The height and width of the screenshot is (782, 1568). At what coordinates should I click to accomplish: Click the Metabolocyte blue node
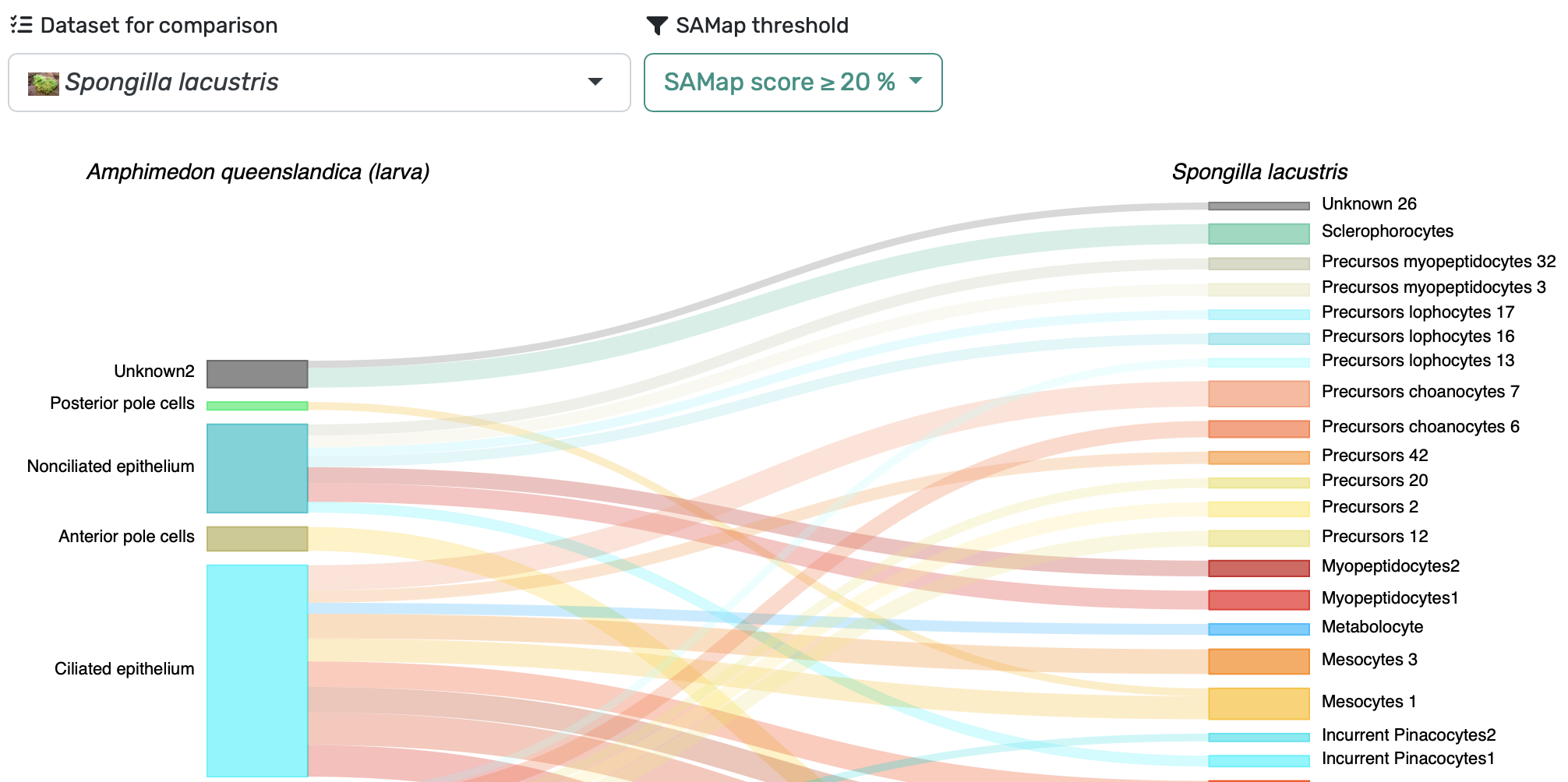click(x=1259, y=629)
